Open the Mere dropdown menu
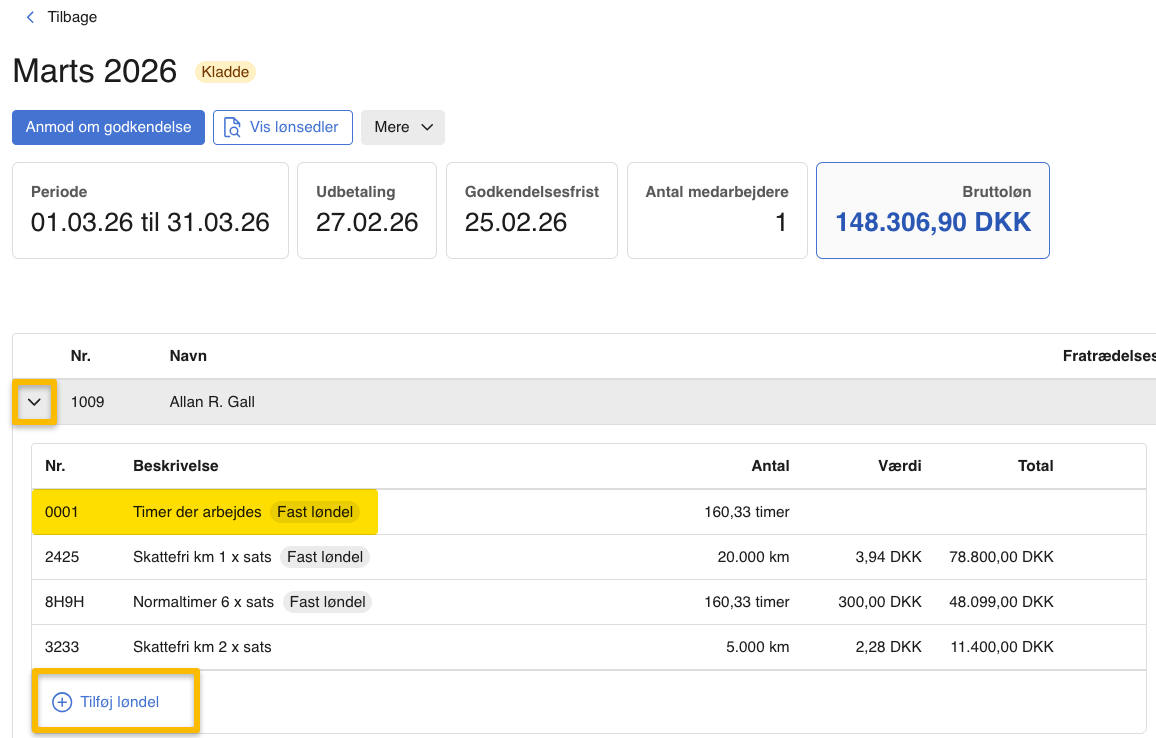Screen dimensions: 1156x738 (402, 127)
